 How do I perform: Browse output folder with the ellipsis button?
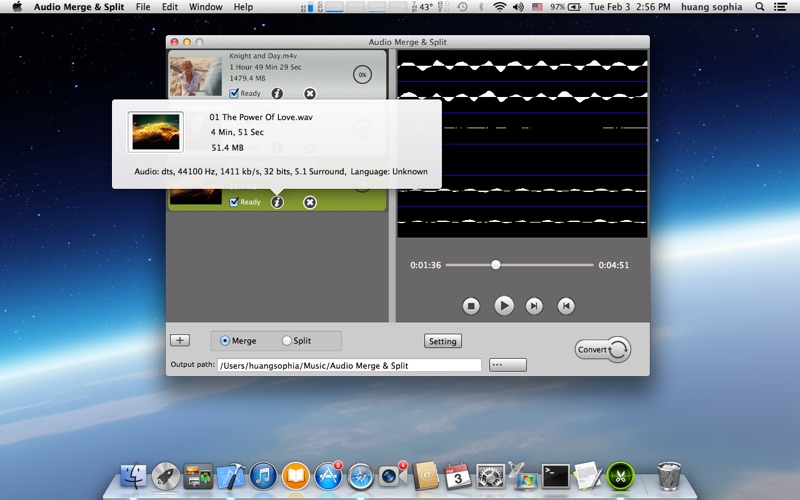click(x=508, y=365)
